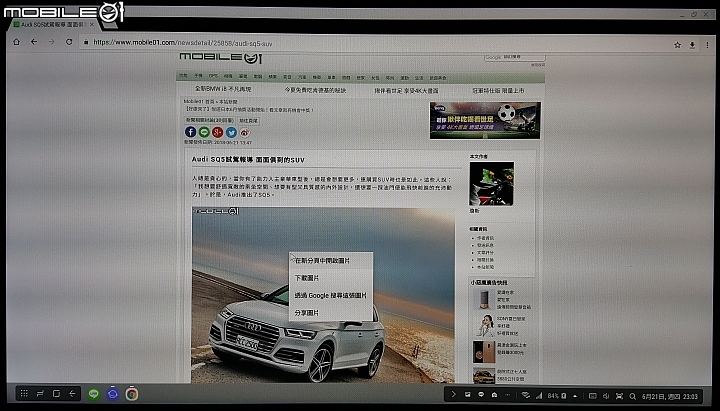Show more notifications via three dots

[507, 394]
